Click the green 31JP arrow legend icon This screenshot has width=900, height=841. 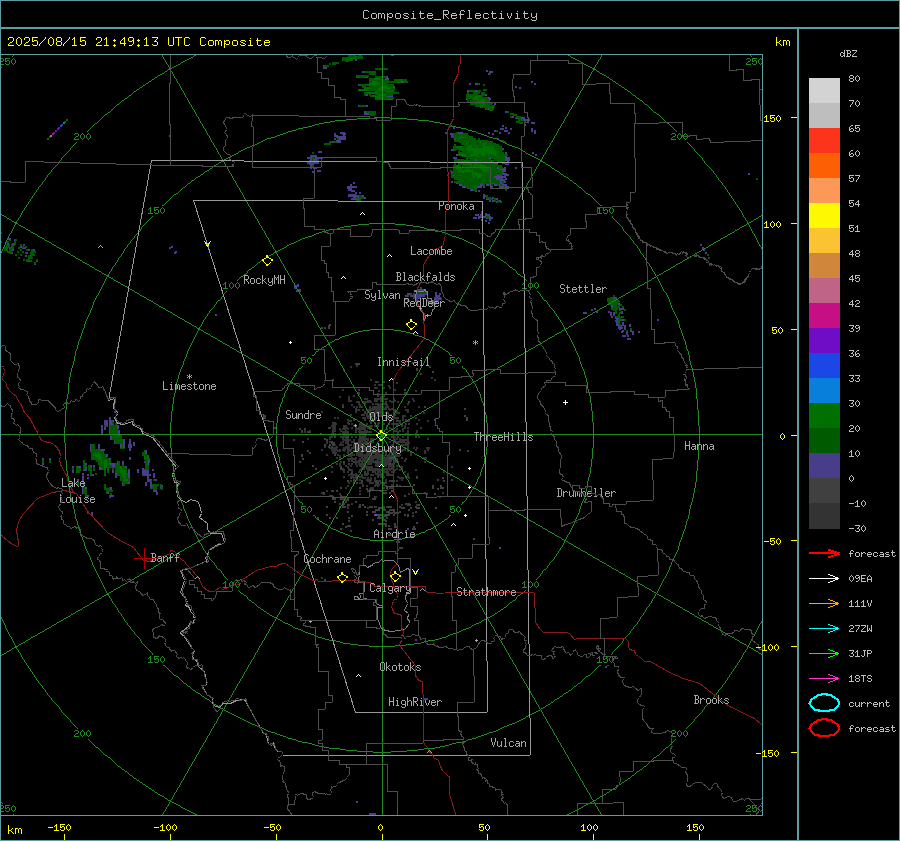pyautogui.click(x=824, y=653)
